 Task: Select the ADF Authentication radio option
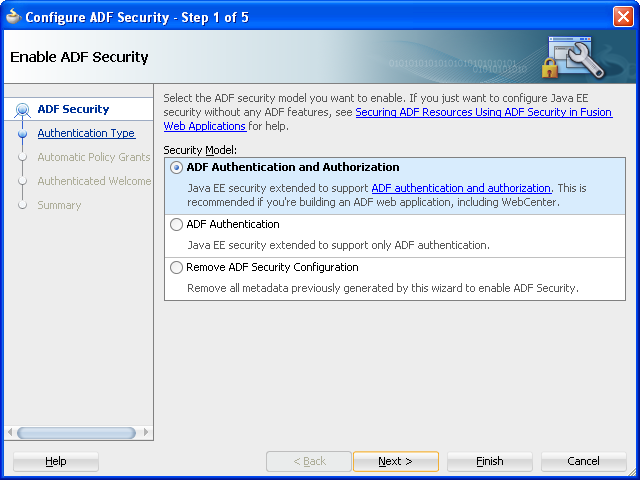pos(176,224)
